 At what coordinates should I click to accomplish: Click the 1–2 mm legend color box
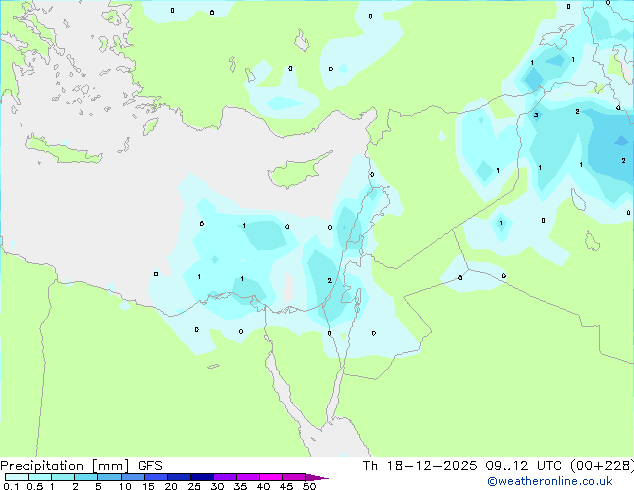(x=63, y=477)
